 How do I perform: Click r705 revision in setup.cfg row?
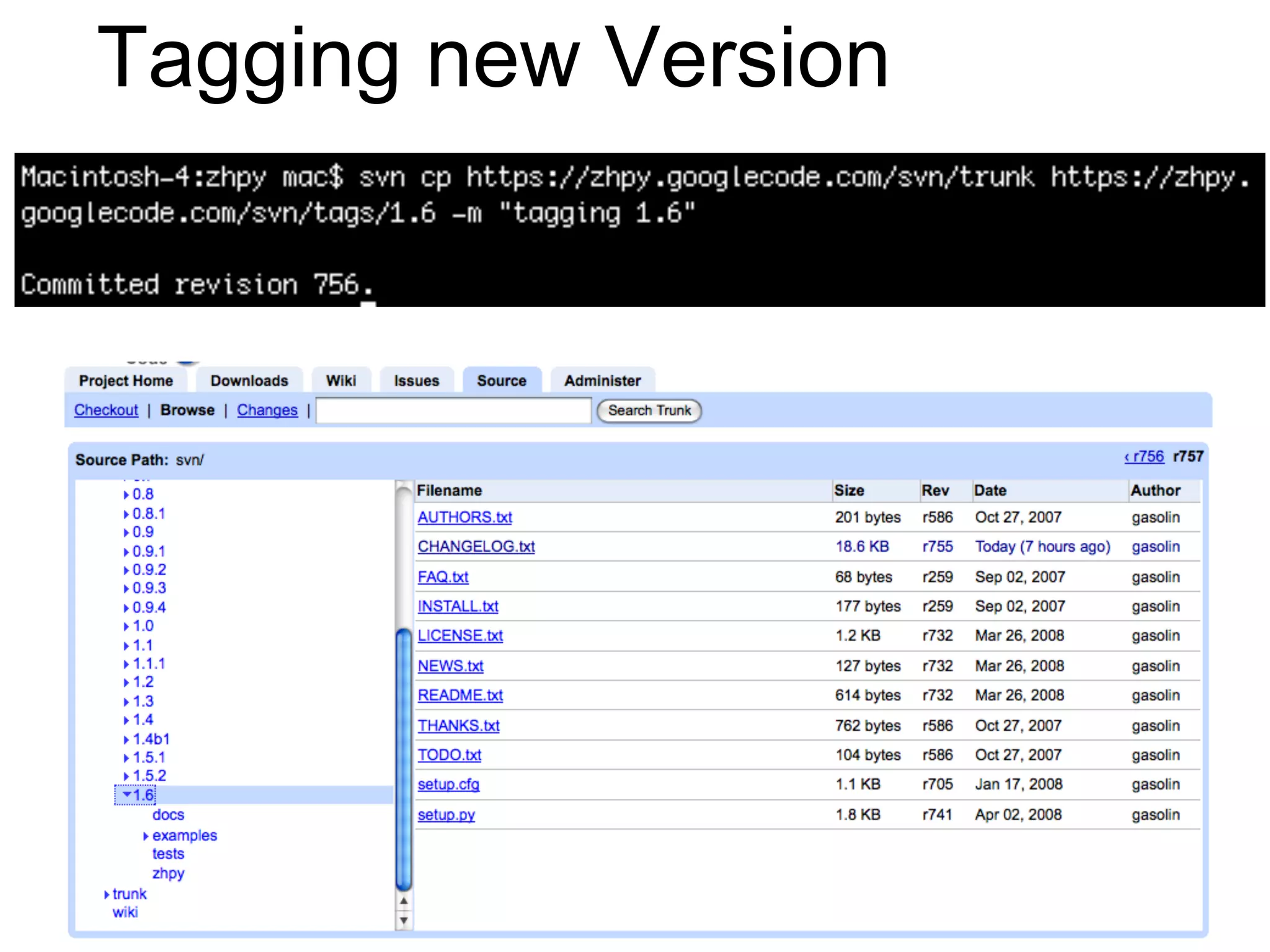pos(937,785)
